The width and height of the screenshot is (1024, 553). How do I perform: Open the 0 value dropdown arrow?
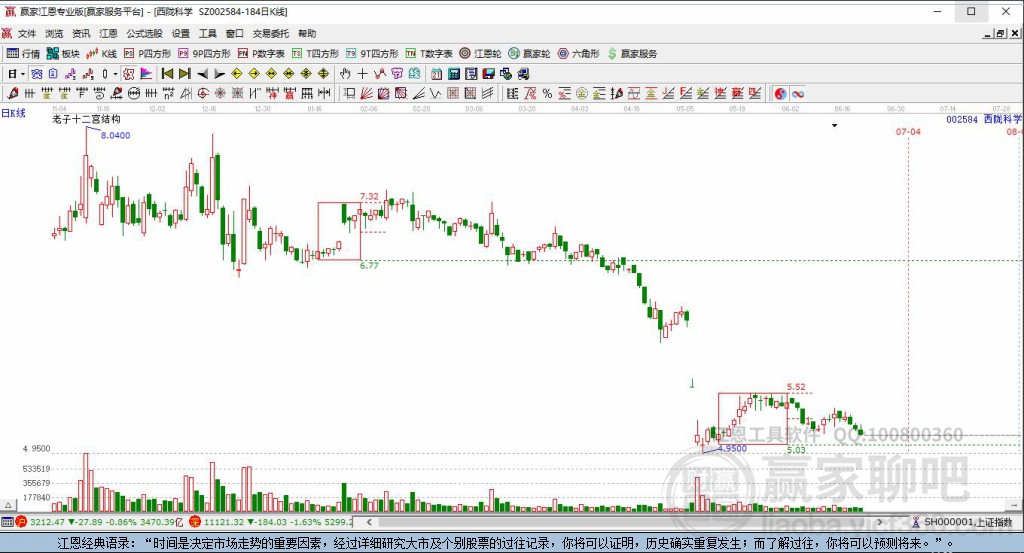coord(115,74)
